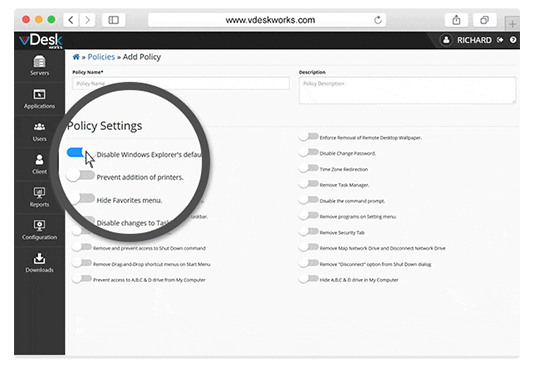Click the RICHARD user profile button
Screen dimensions: 534x376
[x=466, y=40]
